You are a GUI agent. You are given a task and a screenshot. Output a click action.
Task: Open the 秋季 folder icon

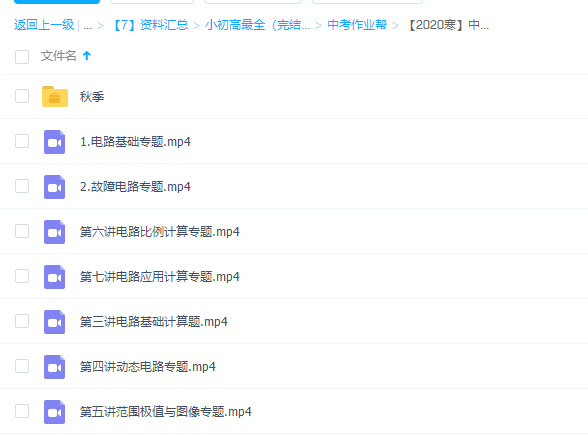point(55,96)
